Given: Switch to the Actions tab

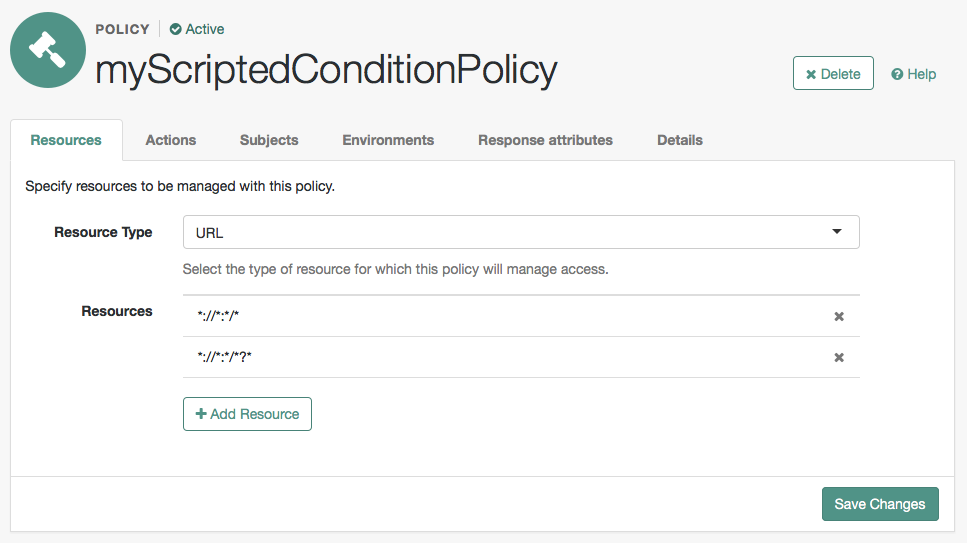Looking at the screenshot, I should tap(171, 140).
